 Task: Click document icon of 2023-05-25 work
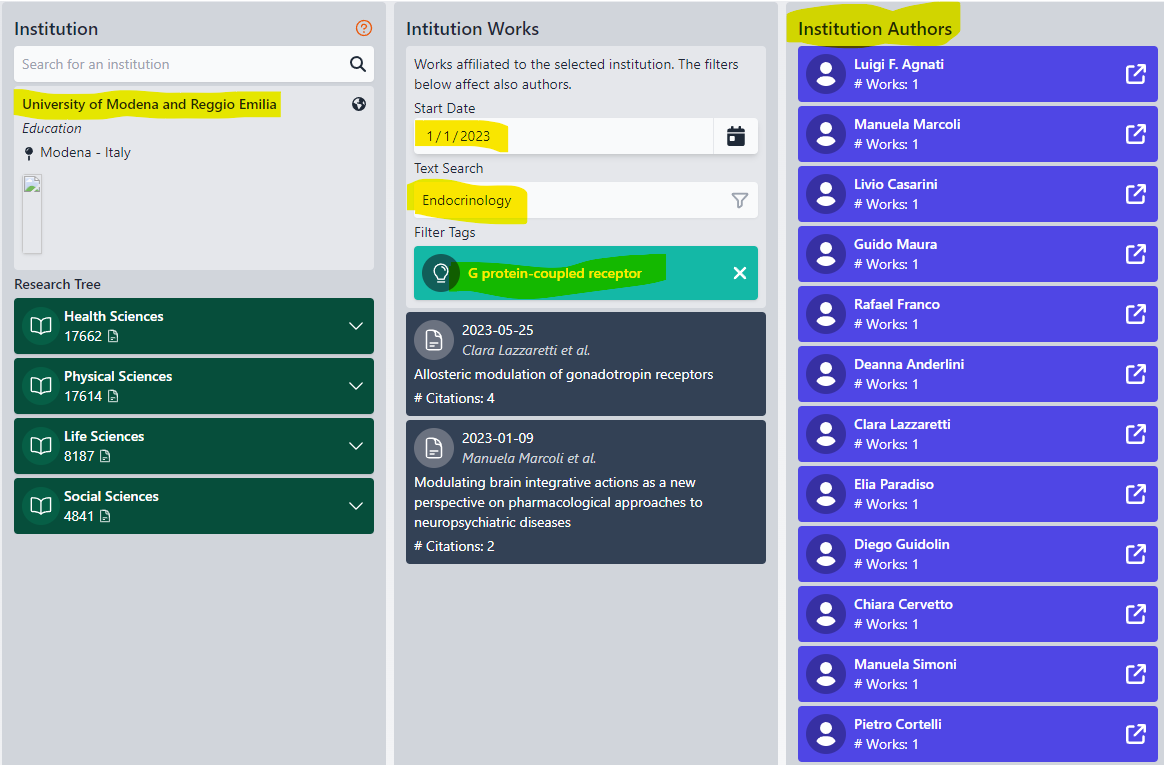(x=434, y=340)
